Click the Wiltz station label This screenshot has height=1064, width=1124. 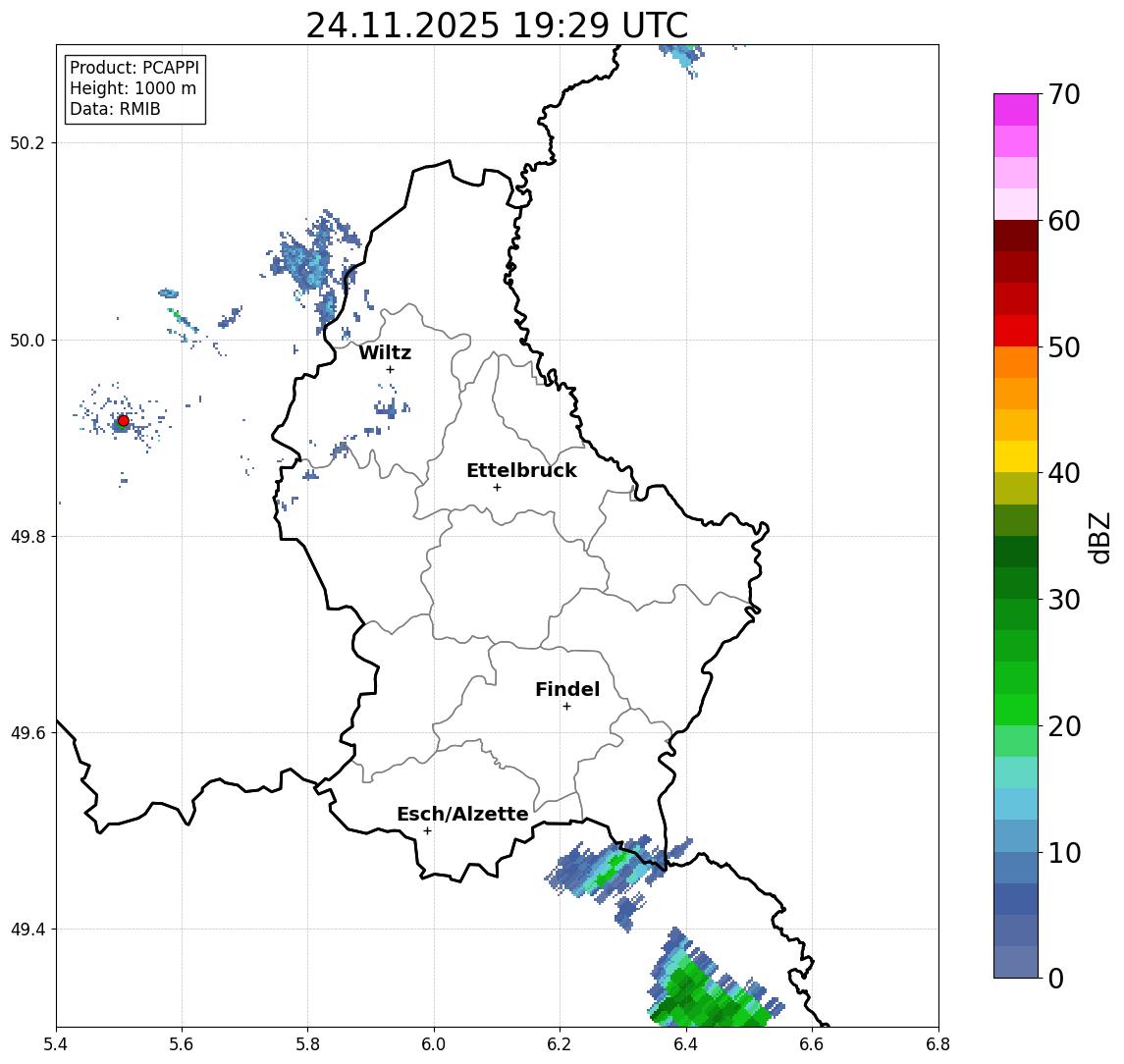coord(385,352)
